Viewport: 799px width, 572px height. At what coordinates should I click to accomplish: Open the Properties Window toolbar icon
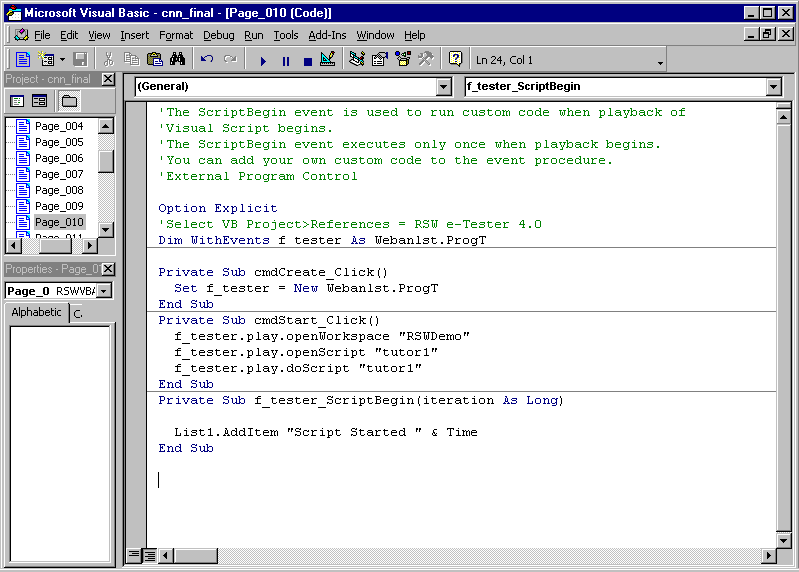tap(380, 60)
